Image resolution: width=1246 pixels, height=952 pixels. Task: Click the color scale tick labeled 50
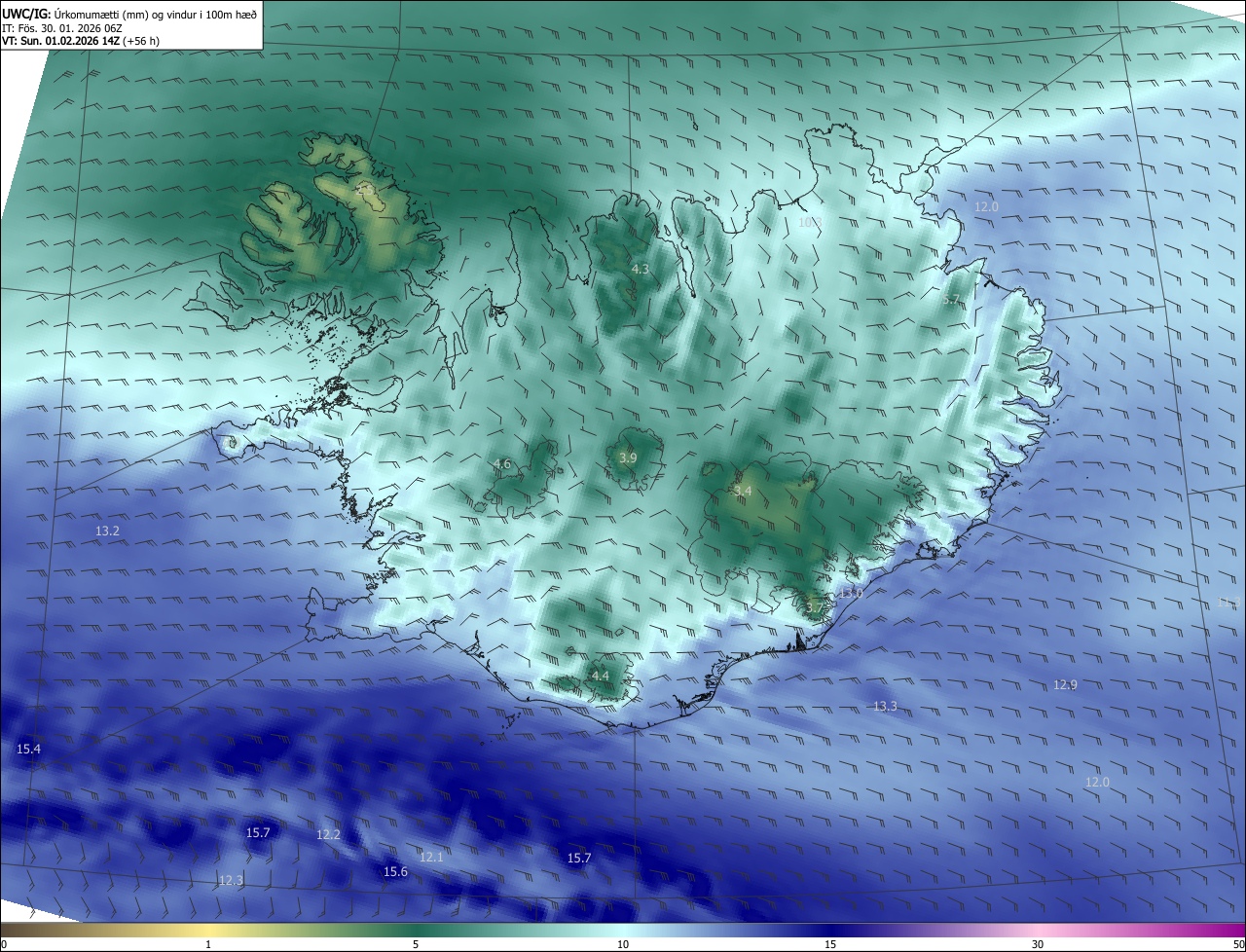pyautogui.click(x=1238, y=944)
